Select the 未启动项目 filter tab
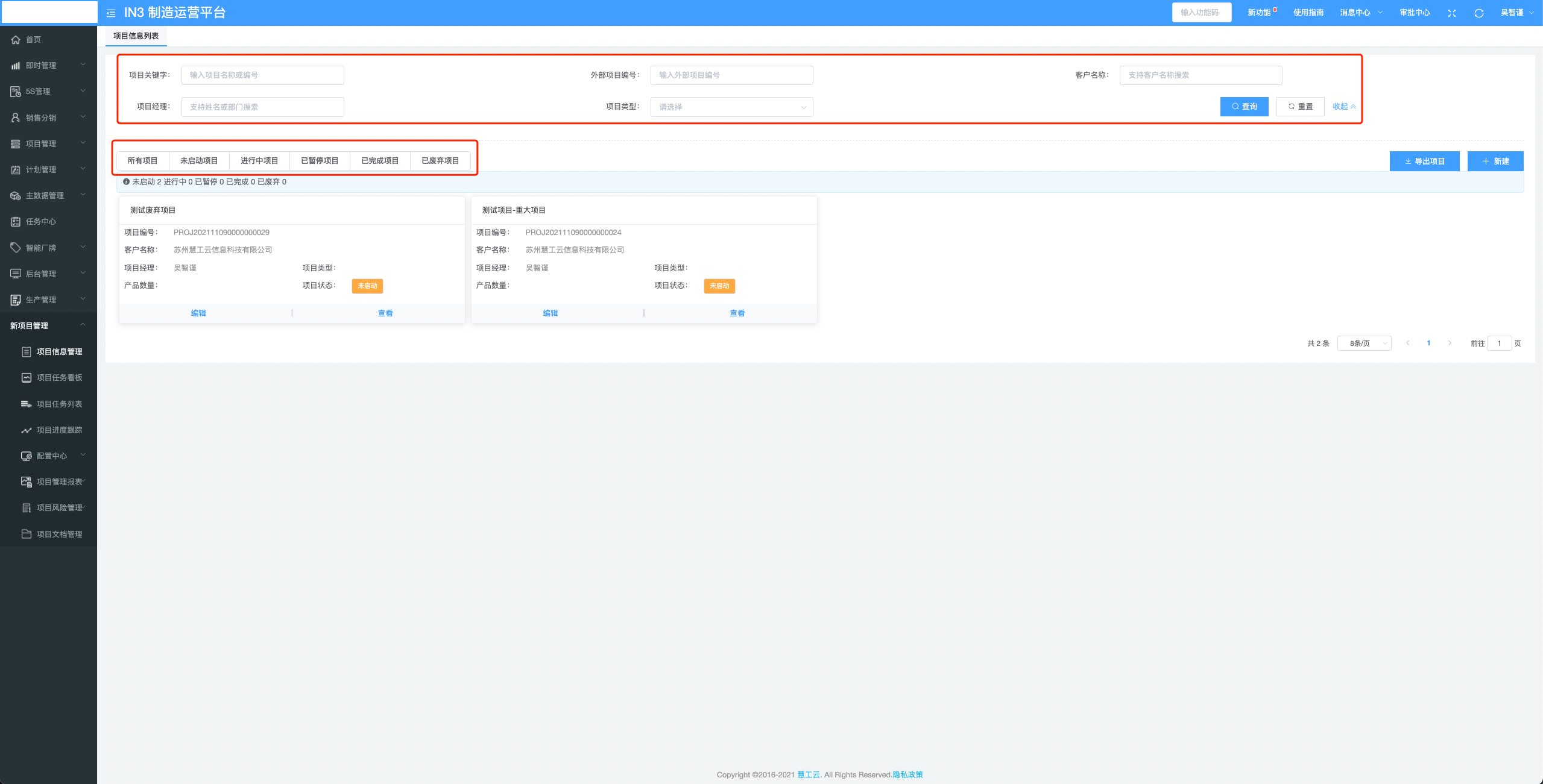 click(199, 161)
